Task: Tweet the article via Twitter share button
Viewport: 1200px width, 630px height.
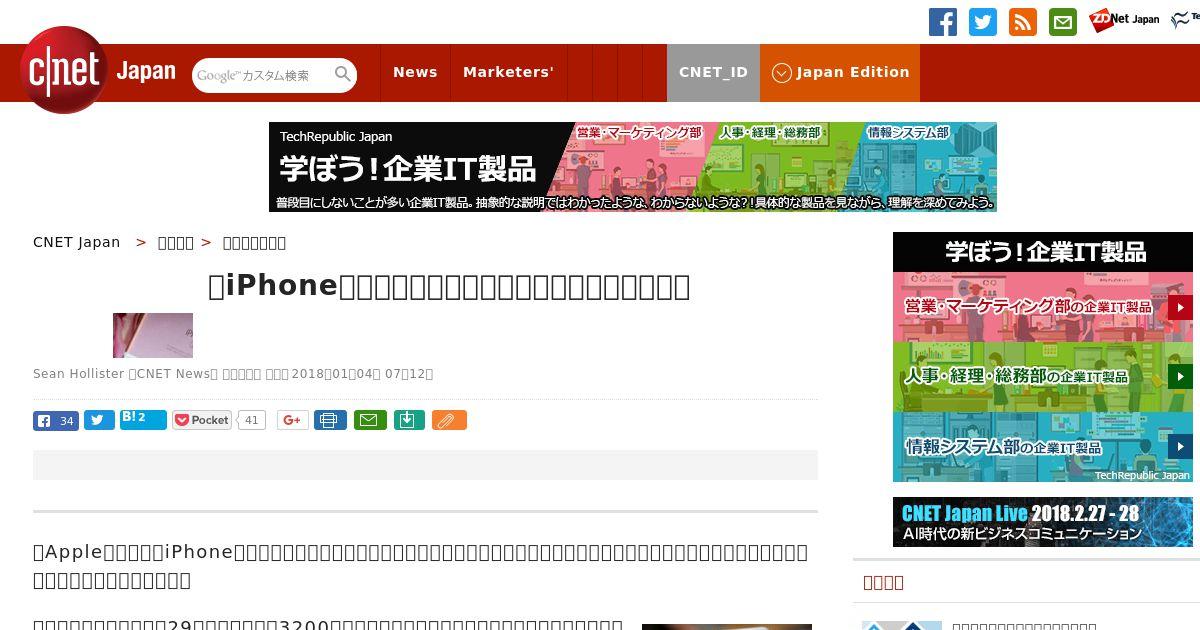Action: tap(99, 420)
